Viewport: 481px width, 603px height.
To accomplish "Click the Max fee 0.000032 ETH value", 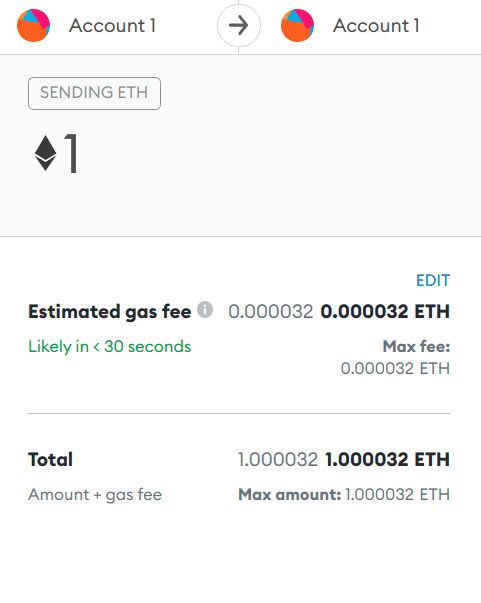I will (x=395, y=368).
